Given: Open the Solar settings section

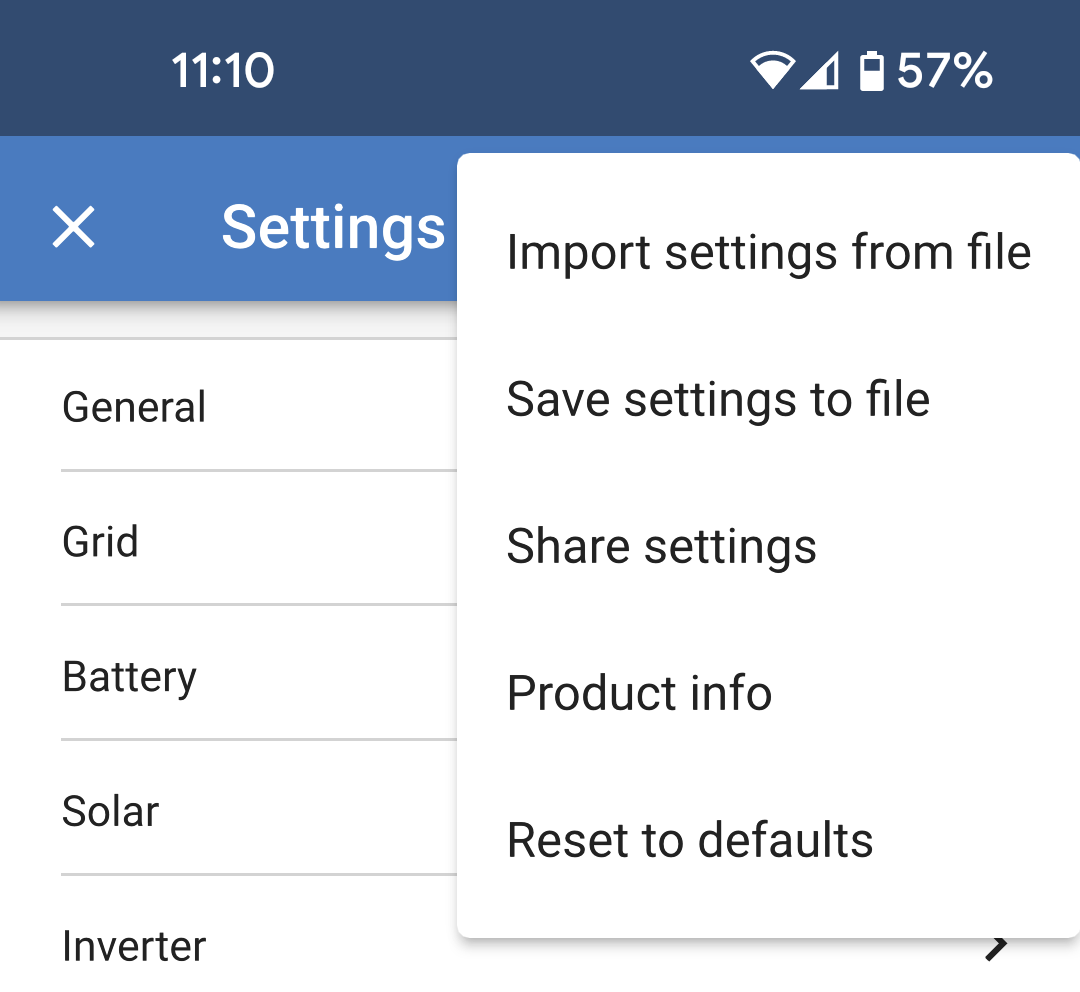Looking at the screenshot, I should [110, 811].
